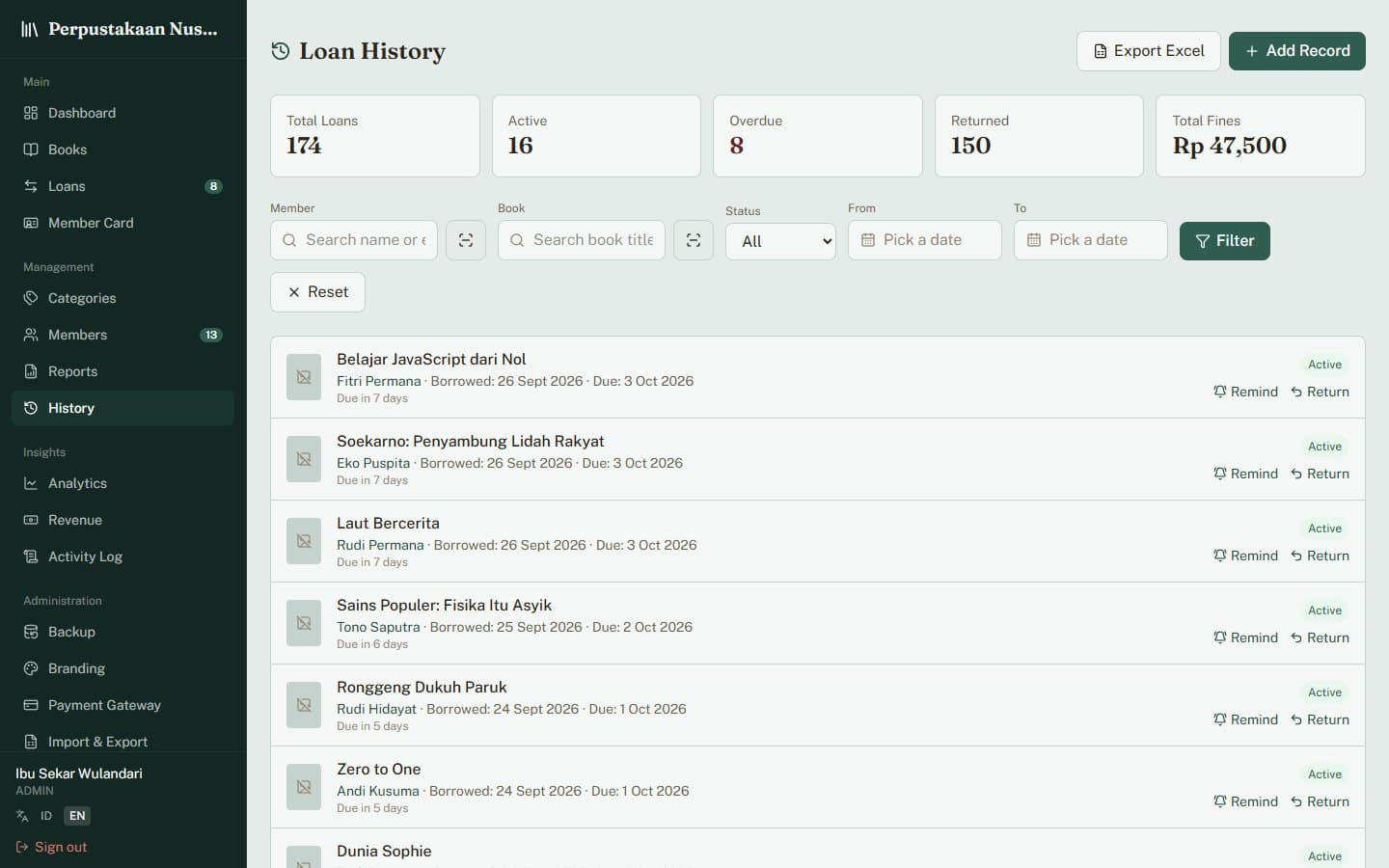Click the language translate icon in sidebar footer
The height and width of the screenshot is (868, 1389).
click(x=22, y=816)
